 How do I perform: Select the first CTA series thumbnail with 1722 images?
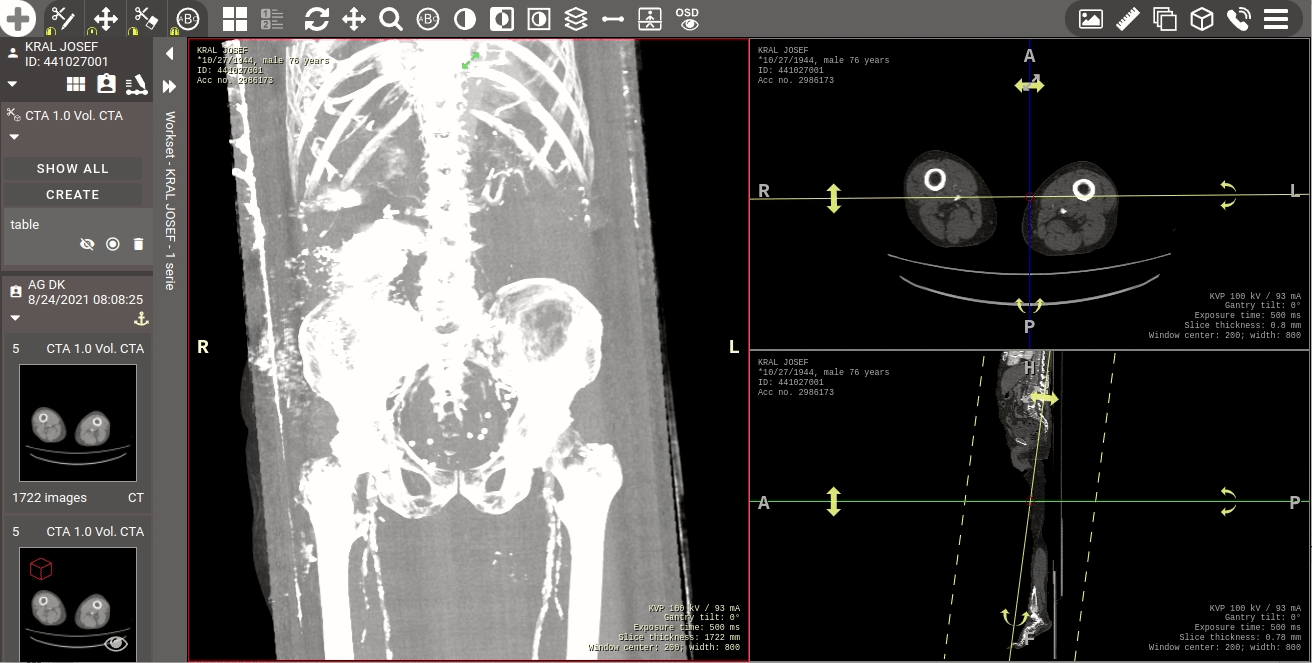(x=78, y=423)
